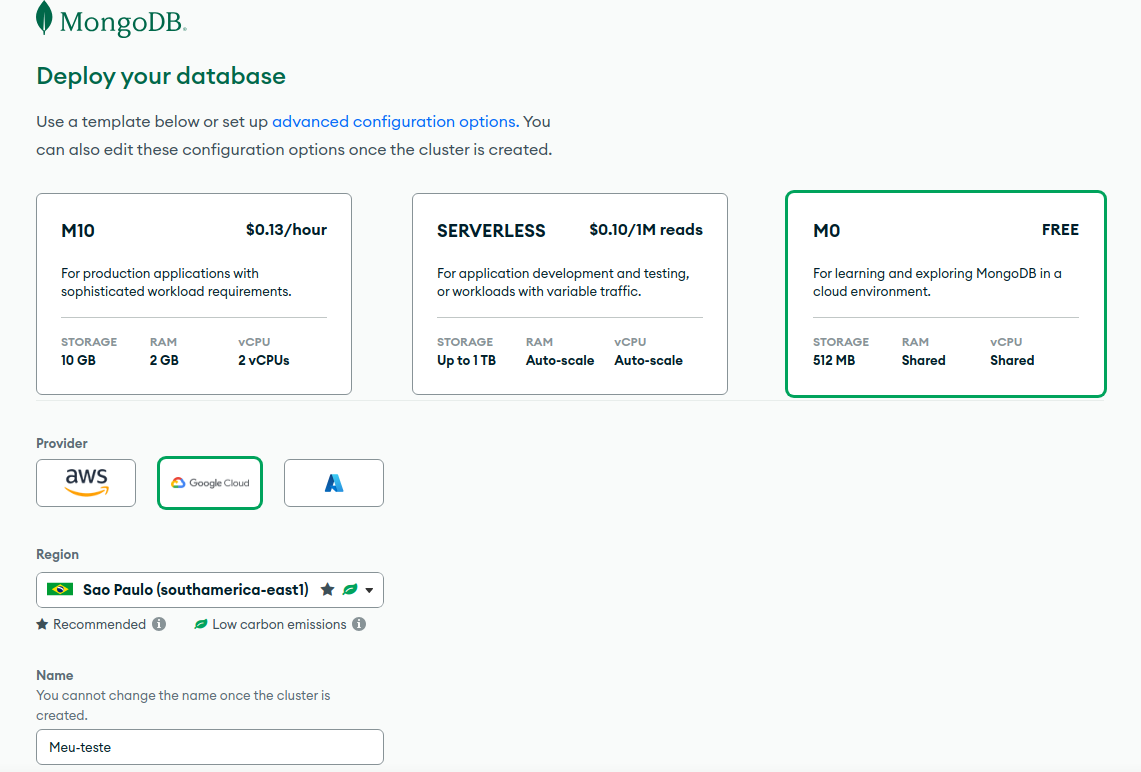Screen dimensions: 1141x772
Task: Open the advanced configuration options link
Action: tap(395, 122)
